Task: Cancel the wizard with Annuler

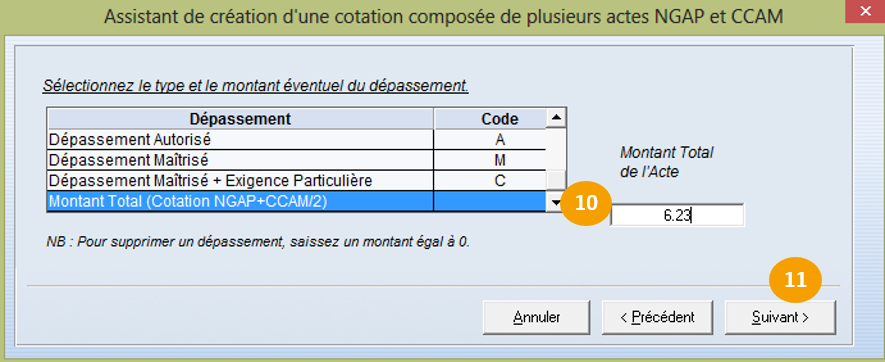Action: coord(536,317)
